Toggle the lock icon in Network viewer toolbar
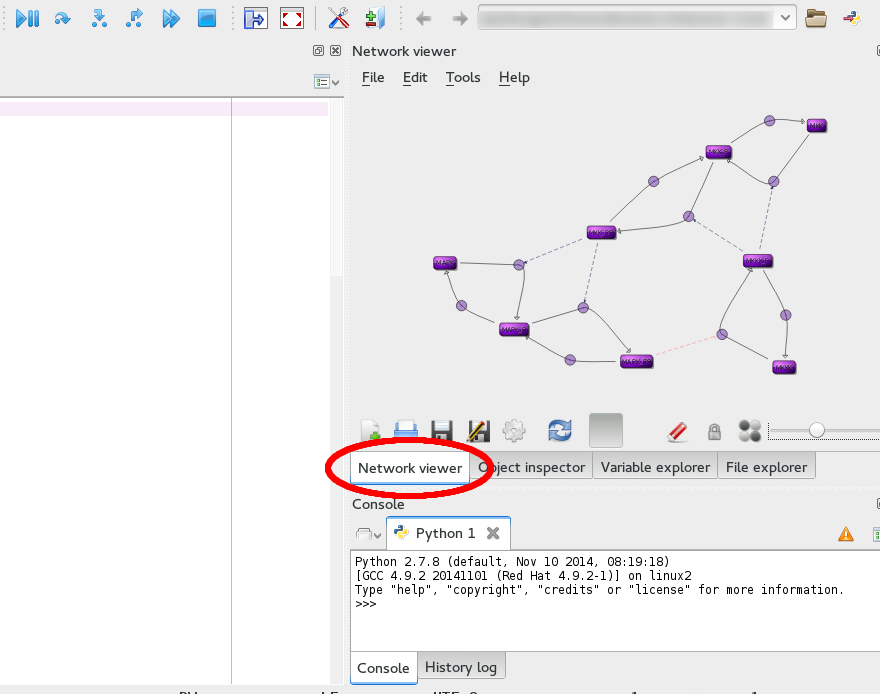The image size is (880, 694). click(x=714, y=430)
